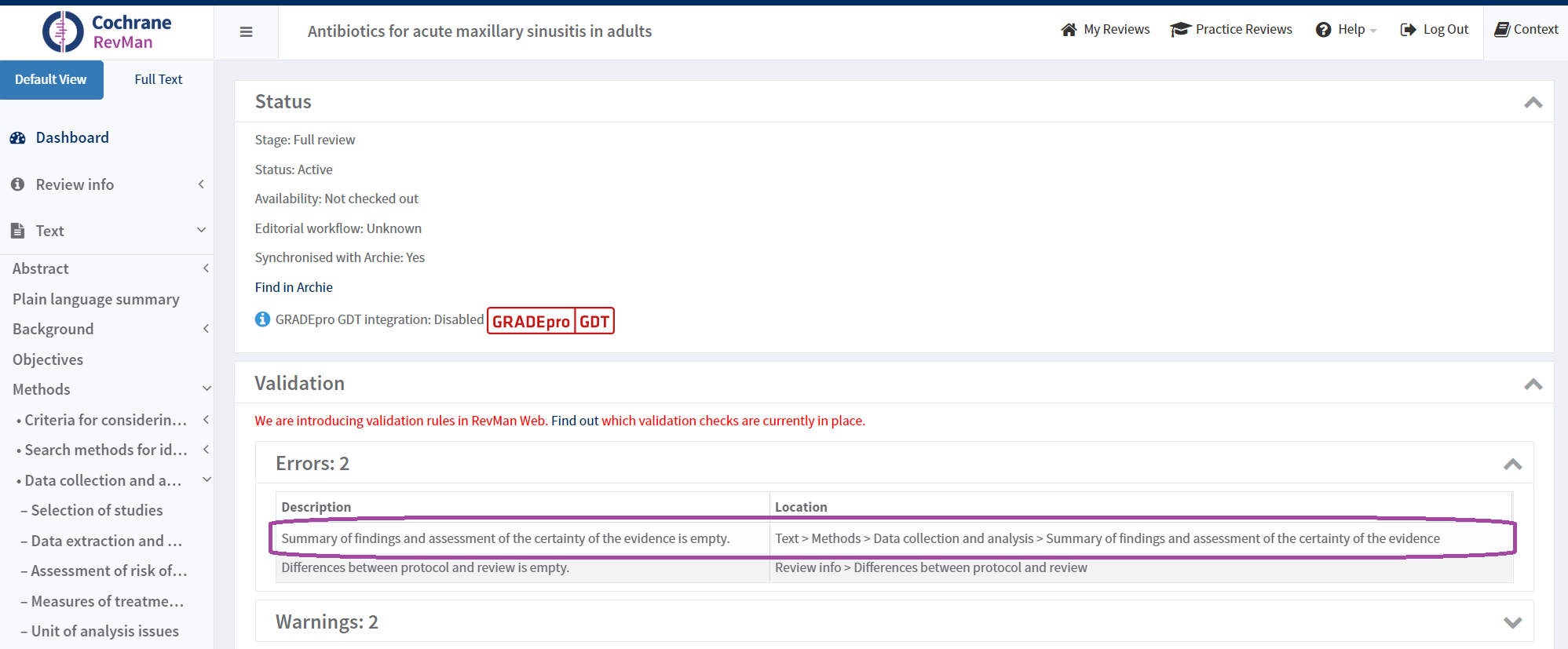Click Log Out in the top bar
The width and height of the screenshot is (1568, 649).
1434,30
